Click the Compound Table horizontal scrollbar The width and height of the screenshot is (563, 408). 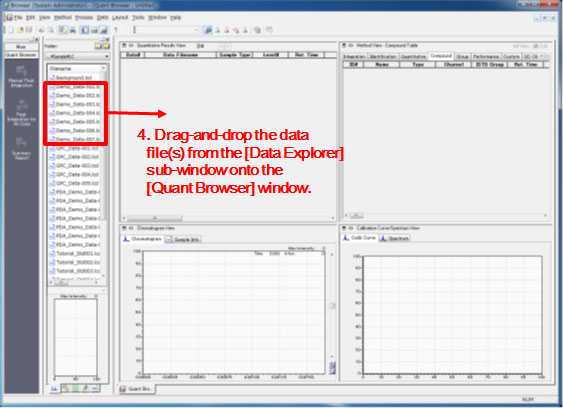(446, 215)
